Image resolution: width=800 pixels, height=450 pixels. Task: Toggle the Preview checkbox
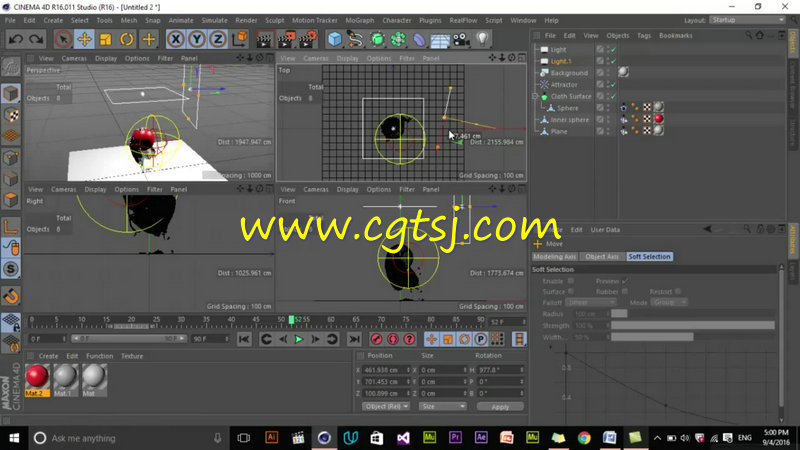(624, 281)
